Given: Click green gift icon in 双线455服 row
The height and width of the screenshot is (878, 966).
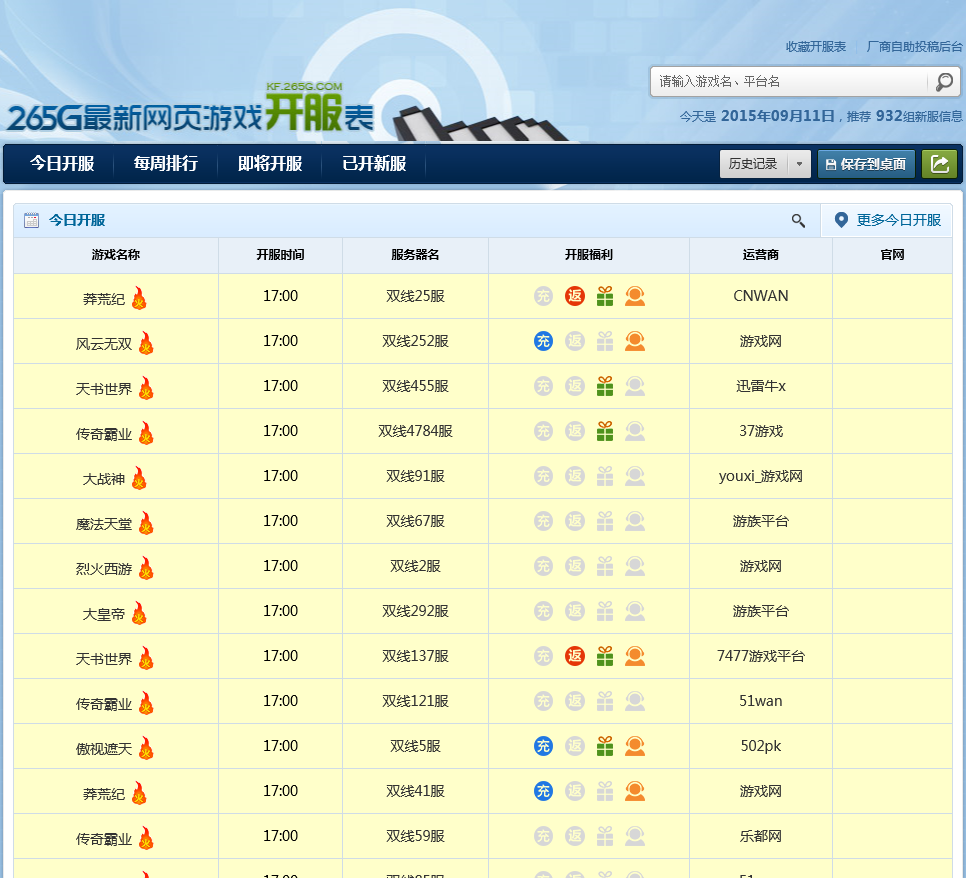Looking at the screenshot, I should (605, 386).
